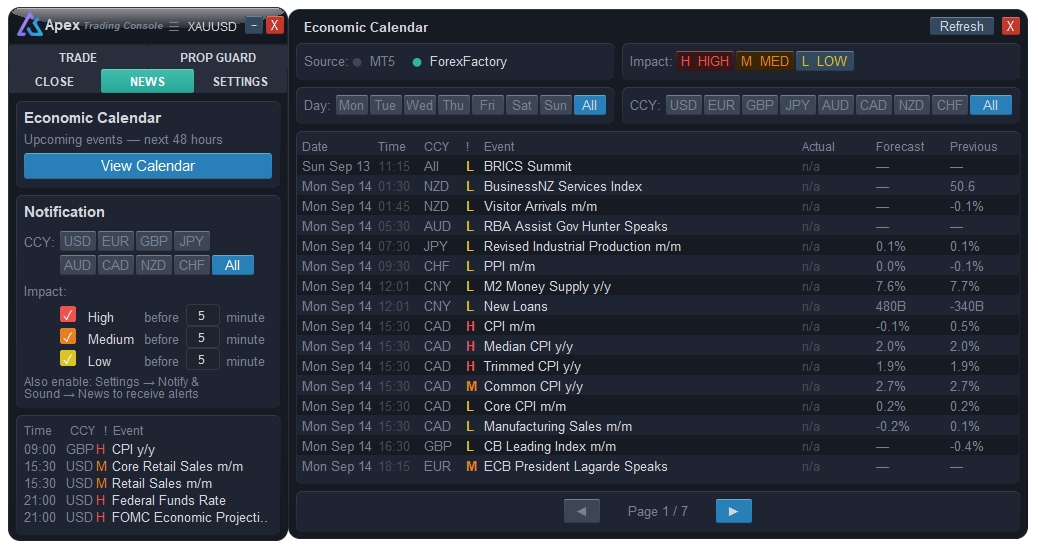Select MT5 source radio
The width and height of the screenshot is (1038, 550).
(x=357, y=62)
